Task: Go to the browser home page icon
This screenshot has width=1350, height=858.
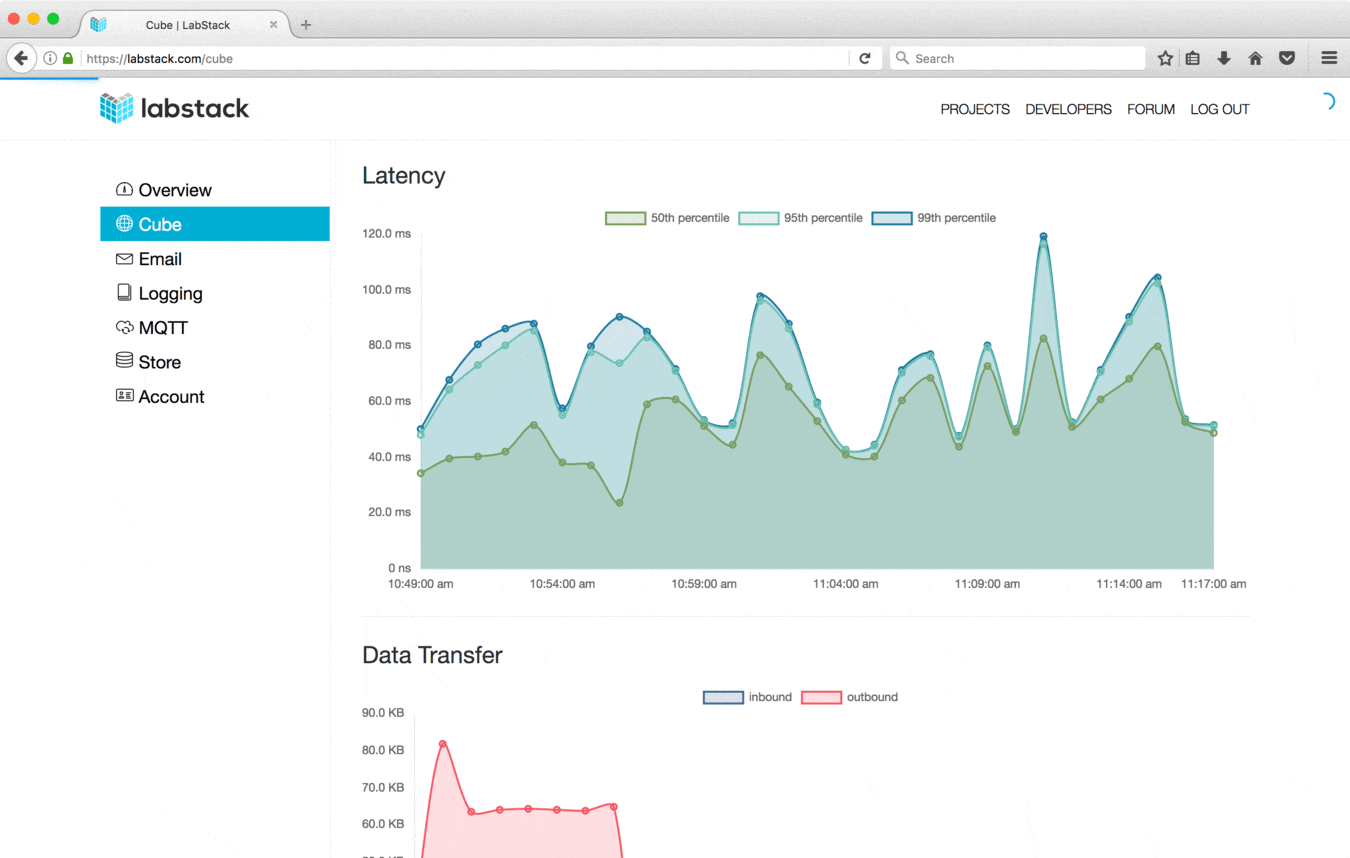Action: (x=1255, y=58)
